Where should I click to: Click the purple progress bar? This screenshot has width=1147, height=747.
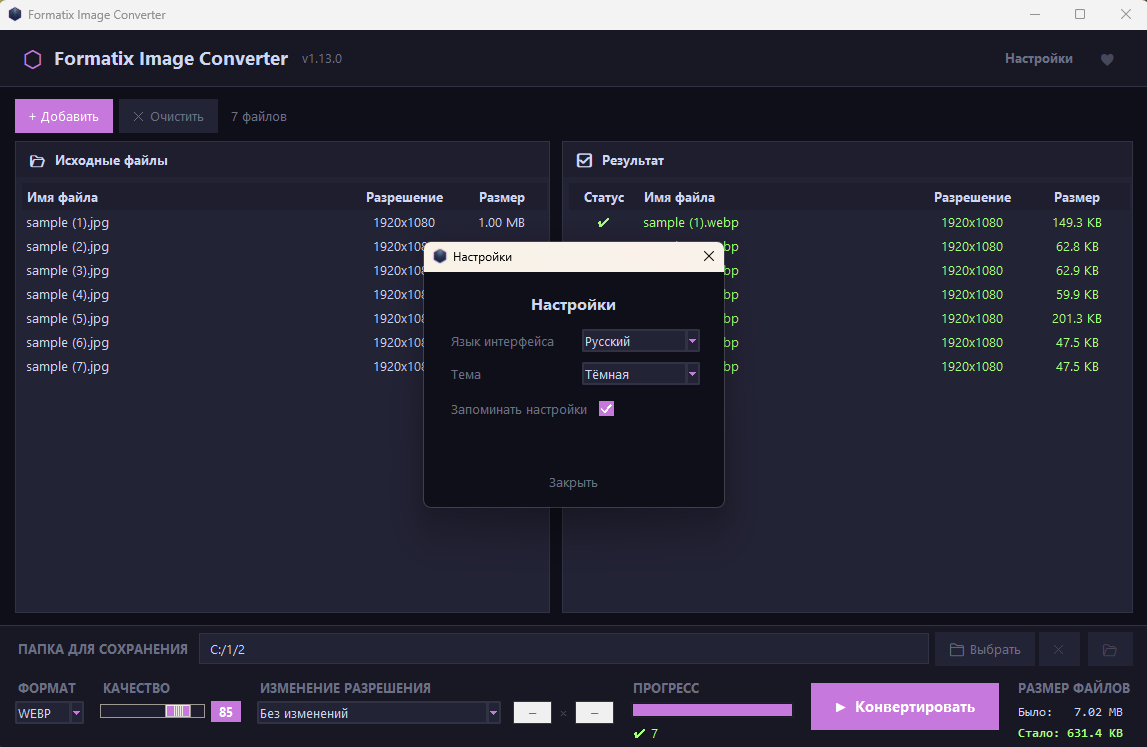point(712,710)
